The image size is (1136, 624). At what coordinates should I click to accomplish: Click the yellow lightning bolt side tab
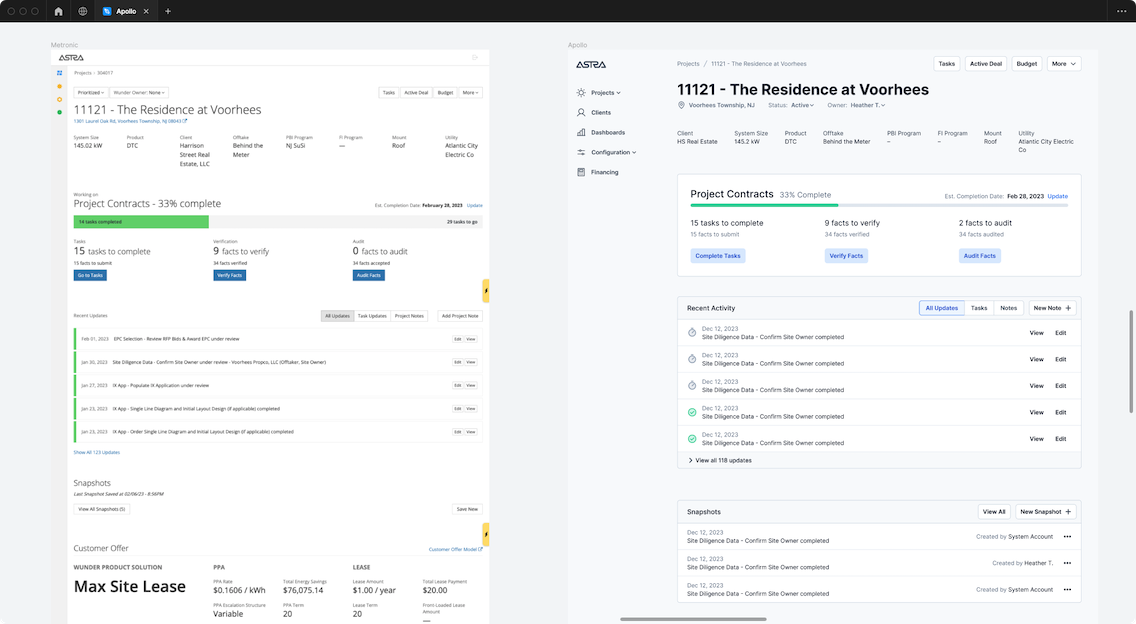click(x=486, y=291)
